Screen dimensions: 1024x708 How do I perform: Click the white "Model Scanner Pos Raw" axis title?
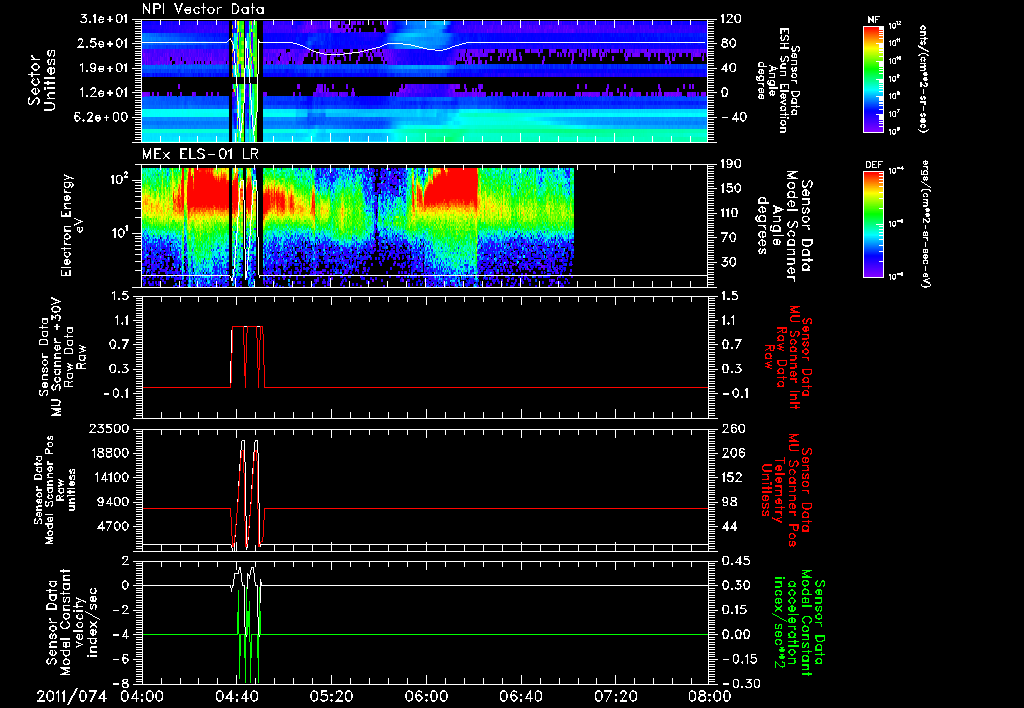click(55, 490)
